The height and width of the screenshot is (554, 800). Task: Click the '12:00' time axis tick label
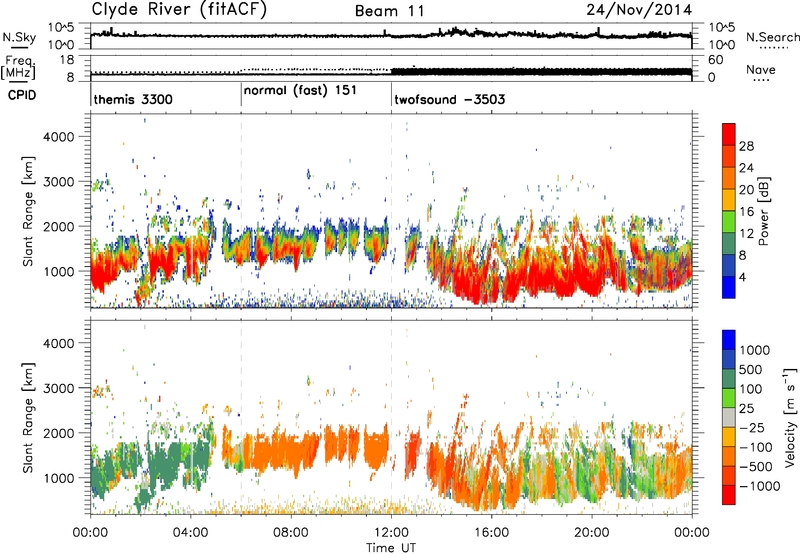(391, 533)
